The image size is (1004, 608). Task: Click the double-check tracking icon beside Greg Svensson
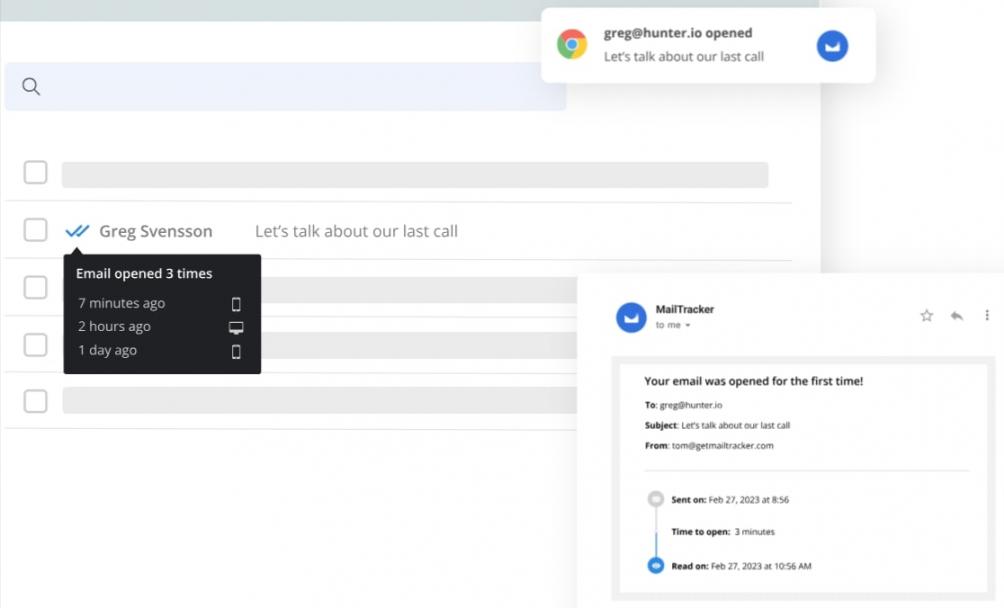(77, 230)
